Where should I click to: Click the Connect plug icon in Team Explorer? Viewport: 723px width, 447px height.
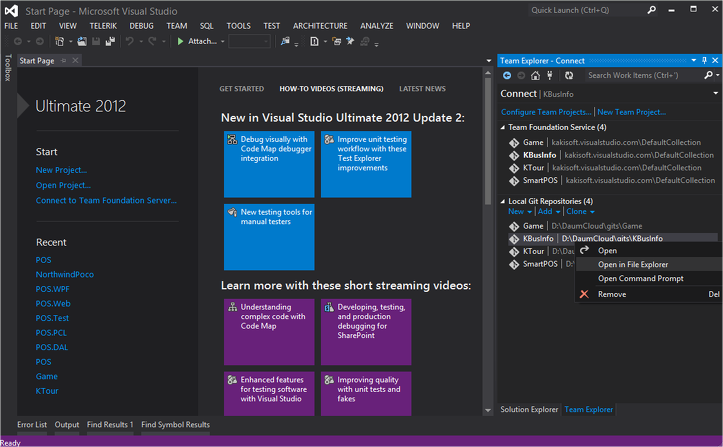550,75
